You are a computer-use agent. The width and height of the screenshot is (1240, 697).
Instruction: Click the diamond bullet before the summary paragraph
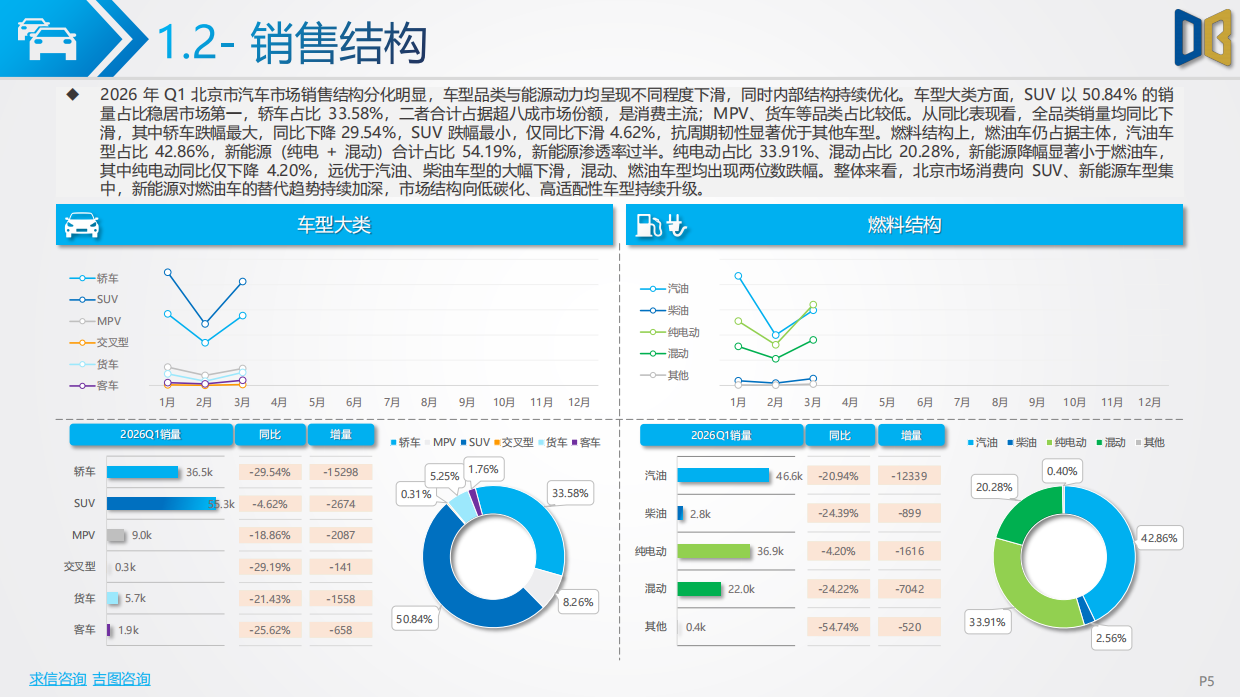pyautogui.click(x=72, y=95)
